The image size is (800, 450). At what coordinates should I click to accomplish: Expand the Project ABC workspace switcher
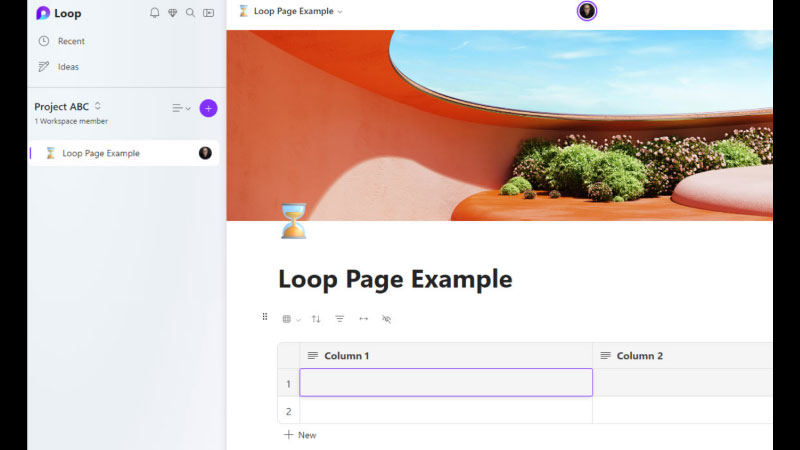point(98,106)
